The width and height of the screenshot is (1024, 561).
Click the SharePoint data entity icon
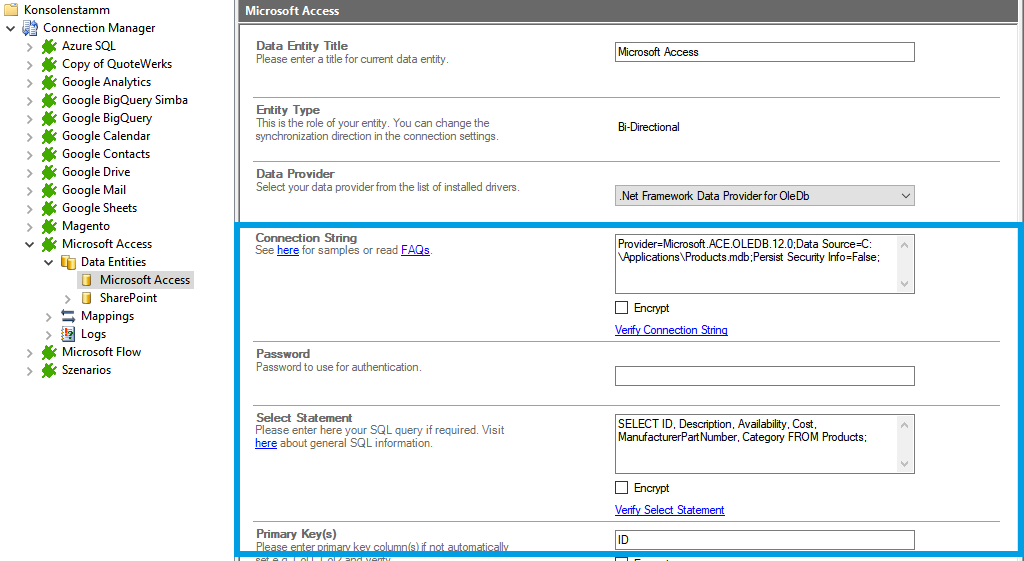pos(87,298)
